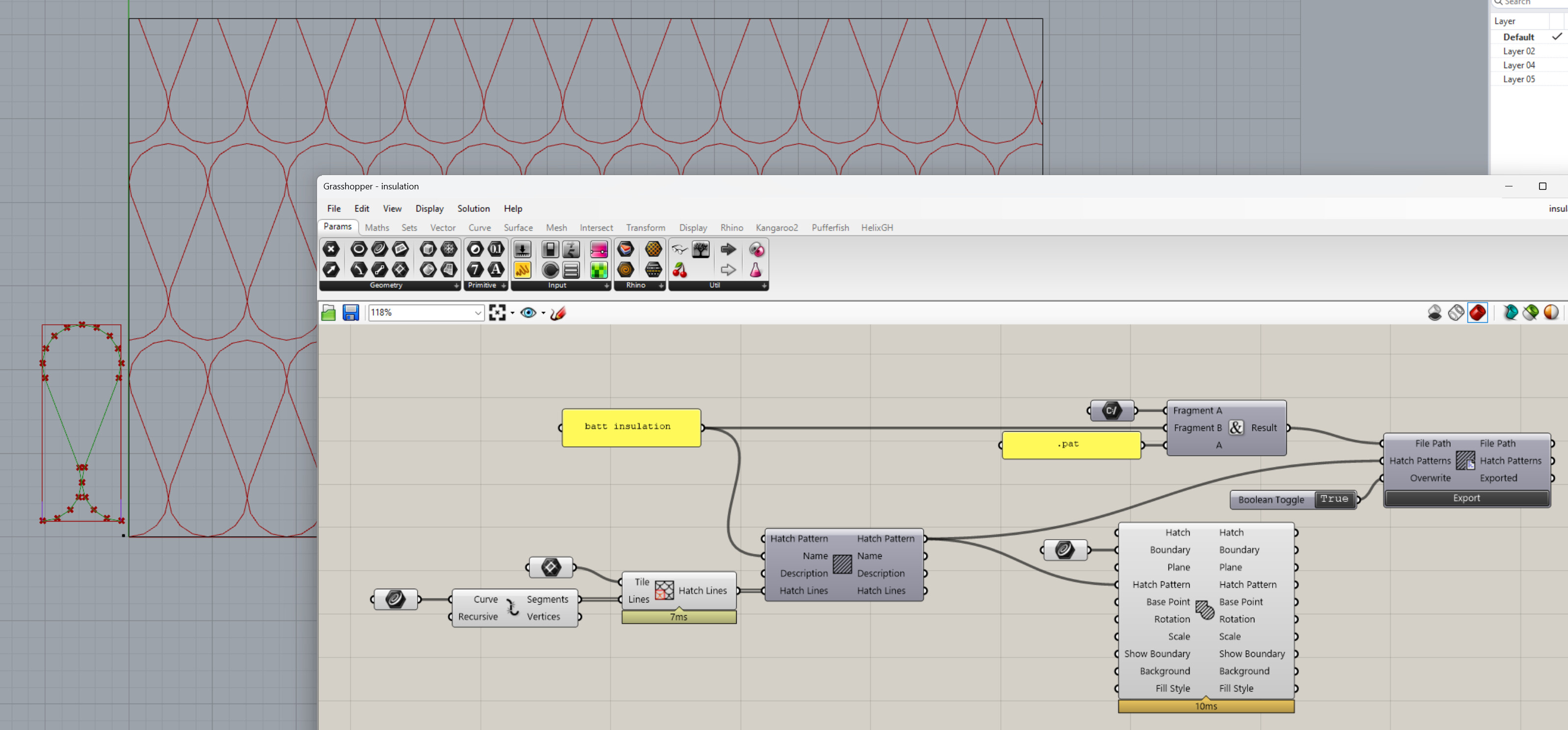The height and width of the screenshot is (730, 1568).
Task: Click the layer panel search field
Action: pos(1529,3)
